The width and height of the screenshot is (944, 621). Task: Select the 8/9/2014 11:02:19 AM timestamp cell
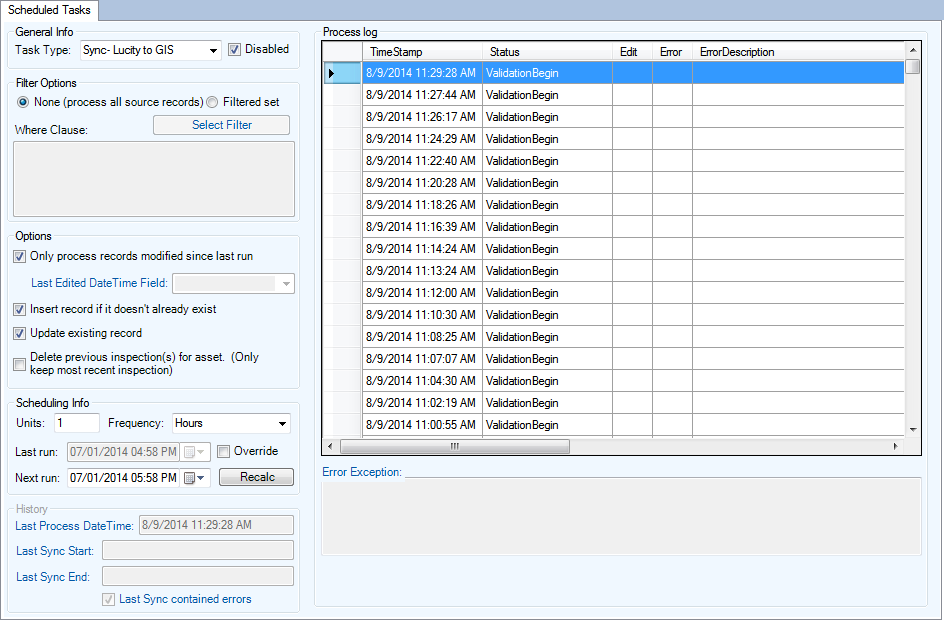coord(422,403)
